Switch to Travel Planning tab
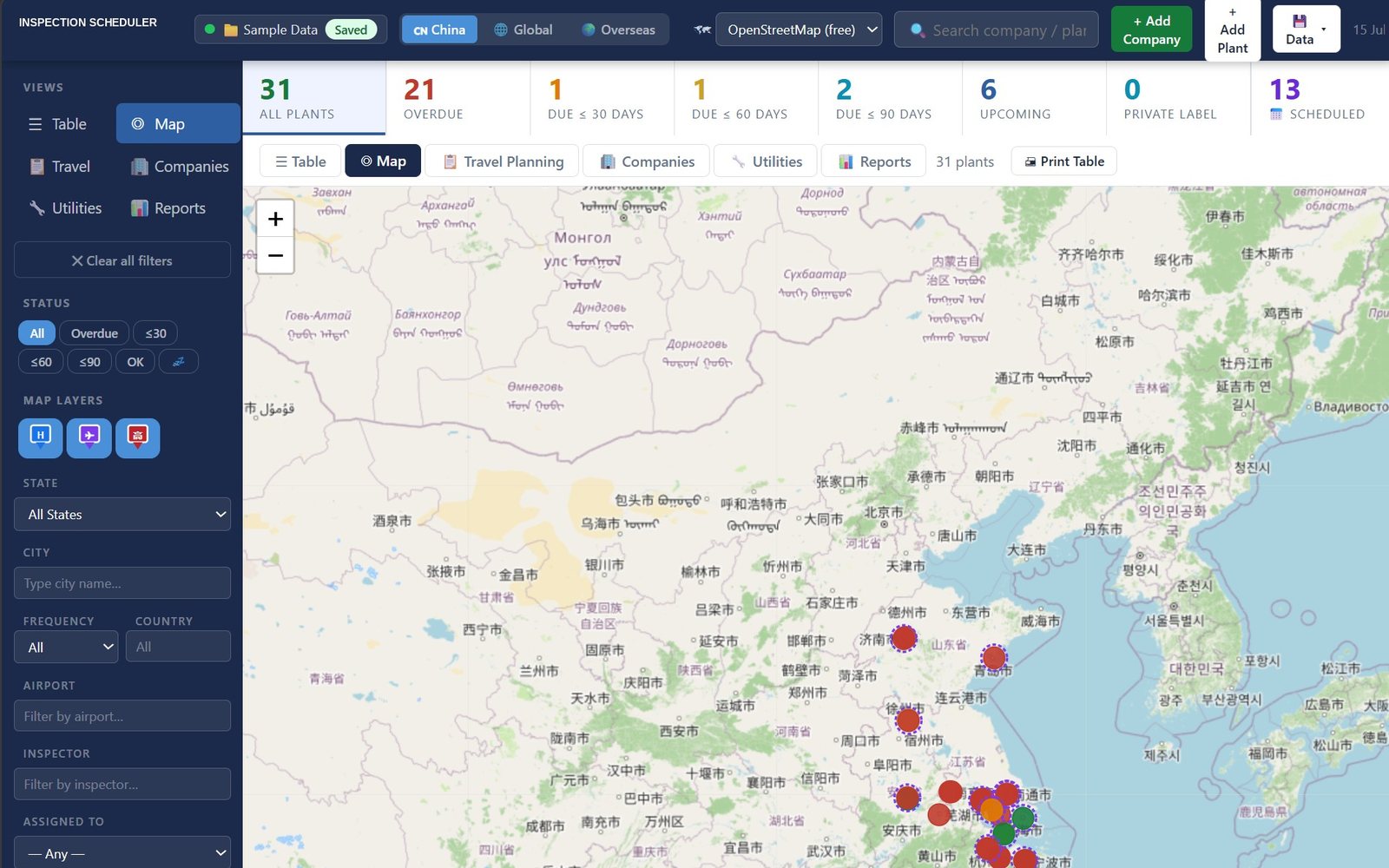 click(x=504, y=161)
